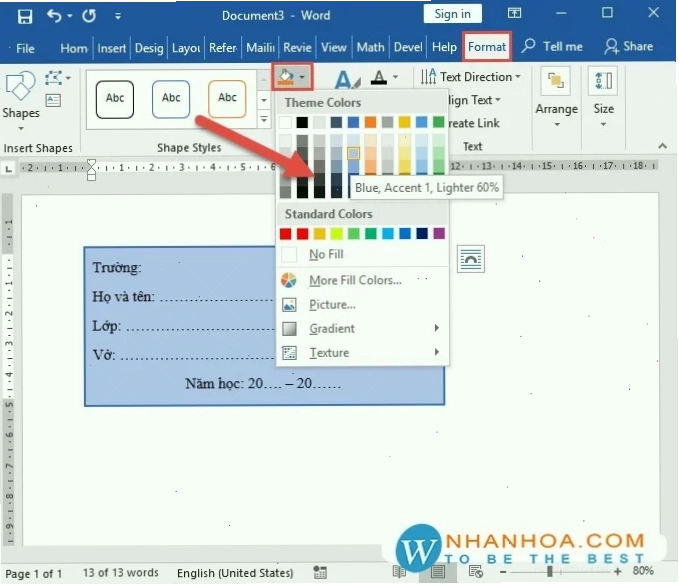This screenshot has height=585, width=679.
Task: Collapse the ribbon with the chevron
Action: point(662,146)
